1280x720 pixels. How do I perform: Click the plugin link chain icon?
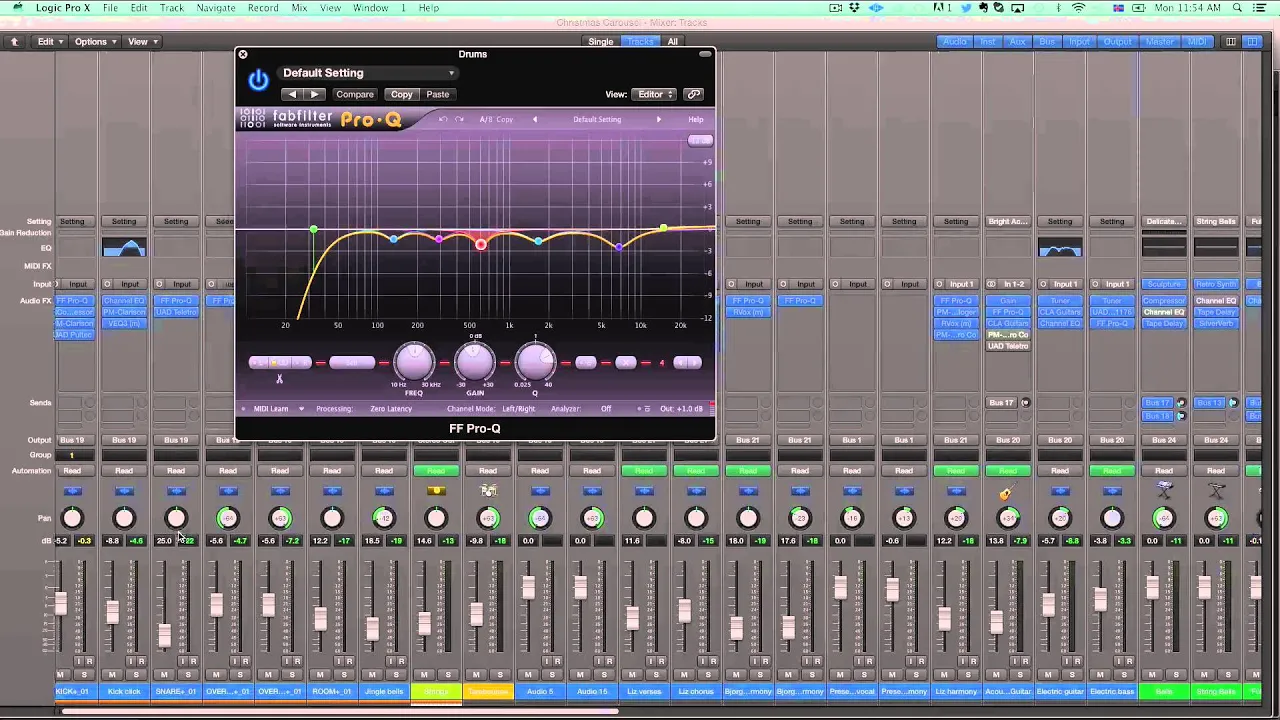(x=694, y=94)
